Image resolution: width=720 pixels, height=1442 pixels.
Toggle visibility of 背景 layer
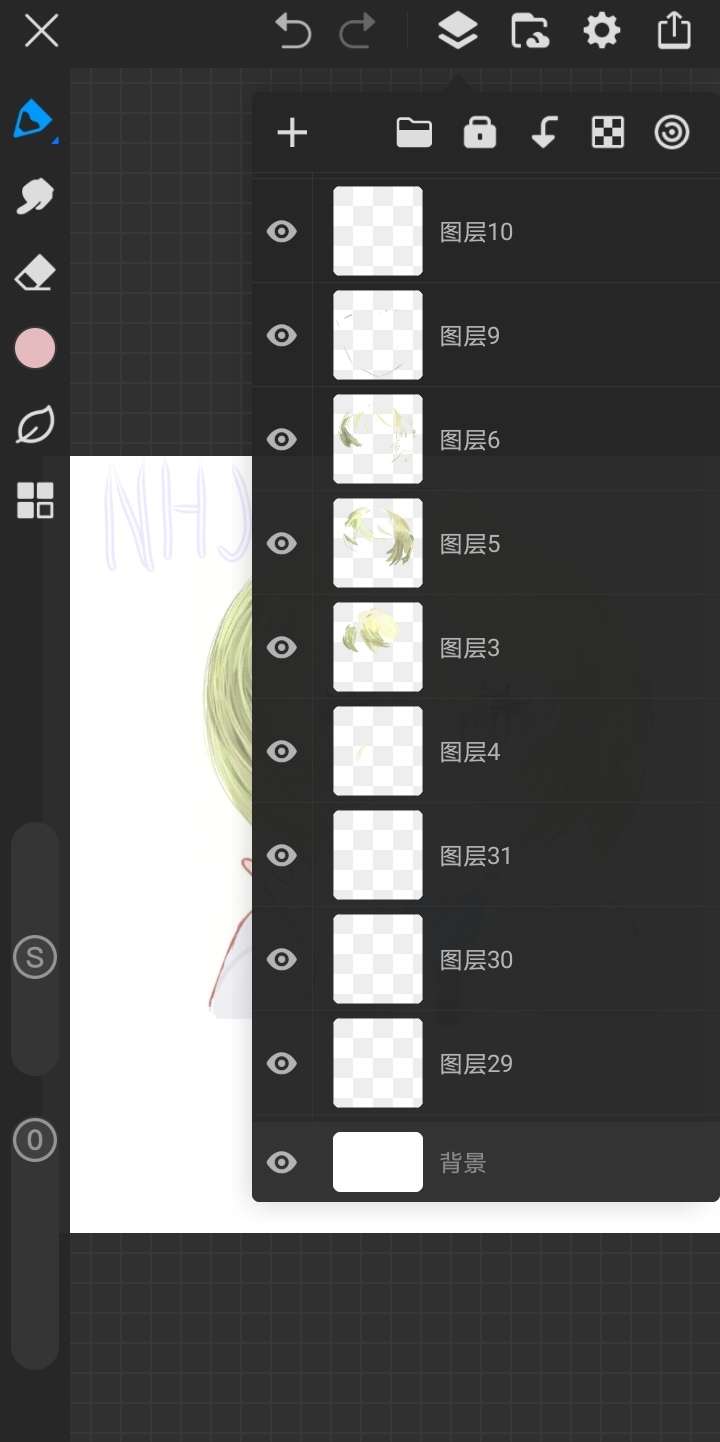click(x=283, y=1162)
